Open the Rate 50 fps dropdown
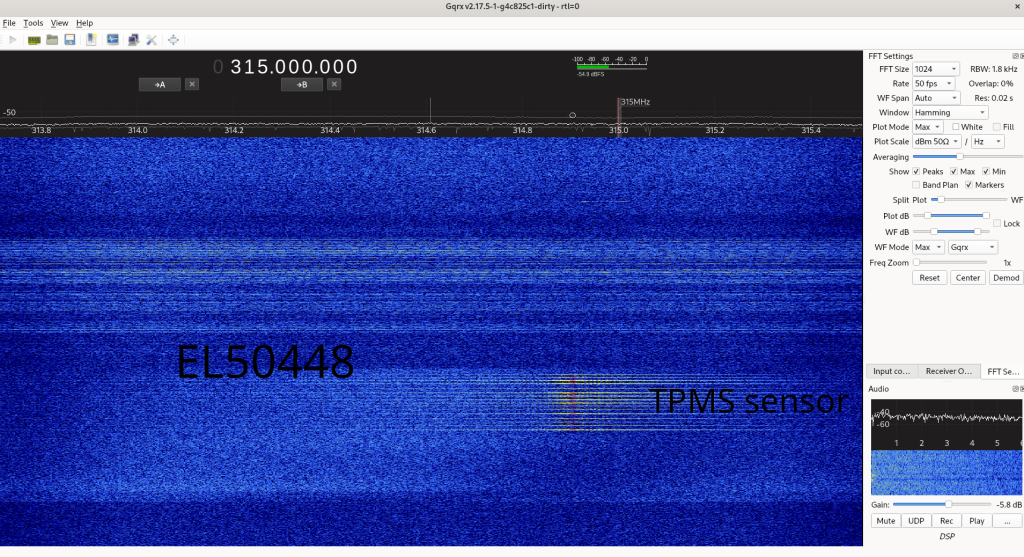The image size is (1024, 557). click(934, 84)
